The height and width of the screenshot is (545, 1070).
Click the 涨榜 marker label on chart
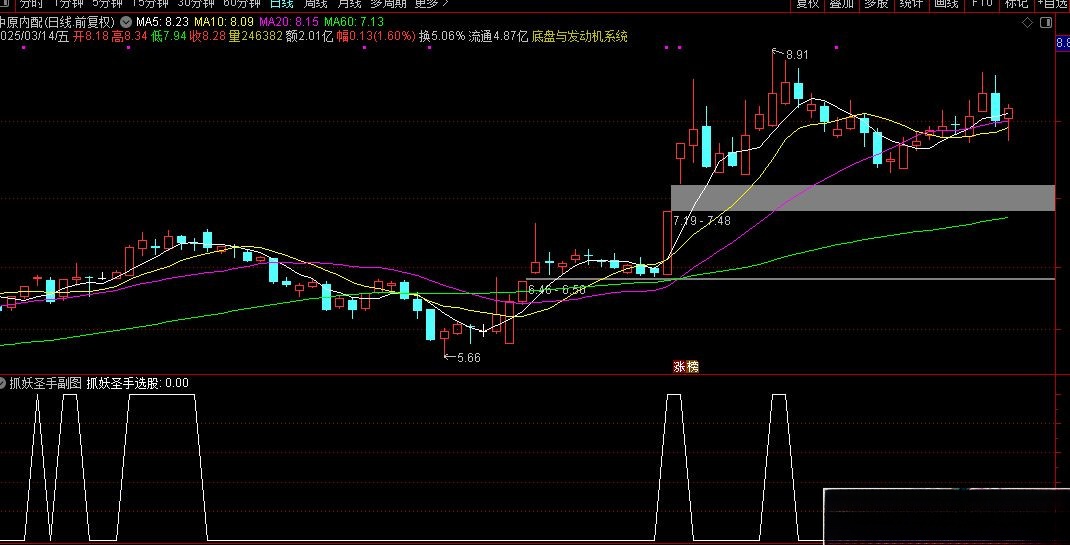pos(685,367)
